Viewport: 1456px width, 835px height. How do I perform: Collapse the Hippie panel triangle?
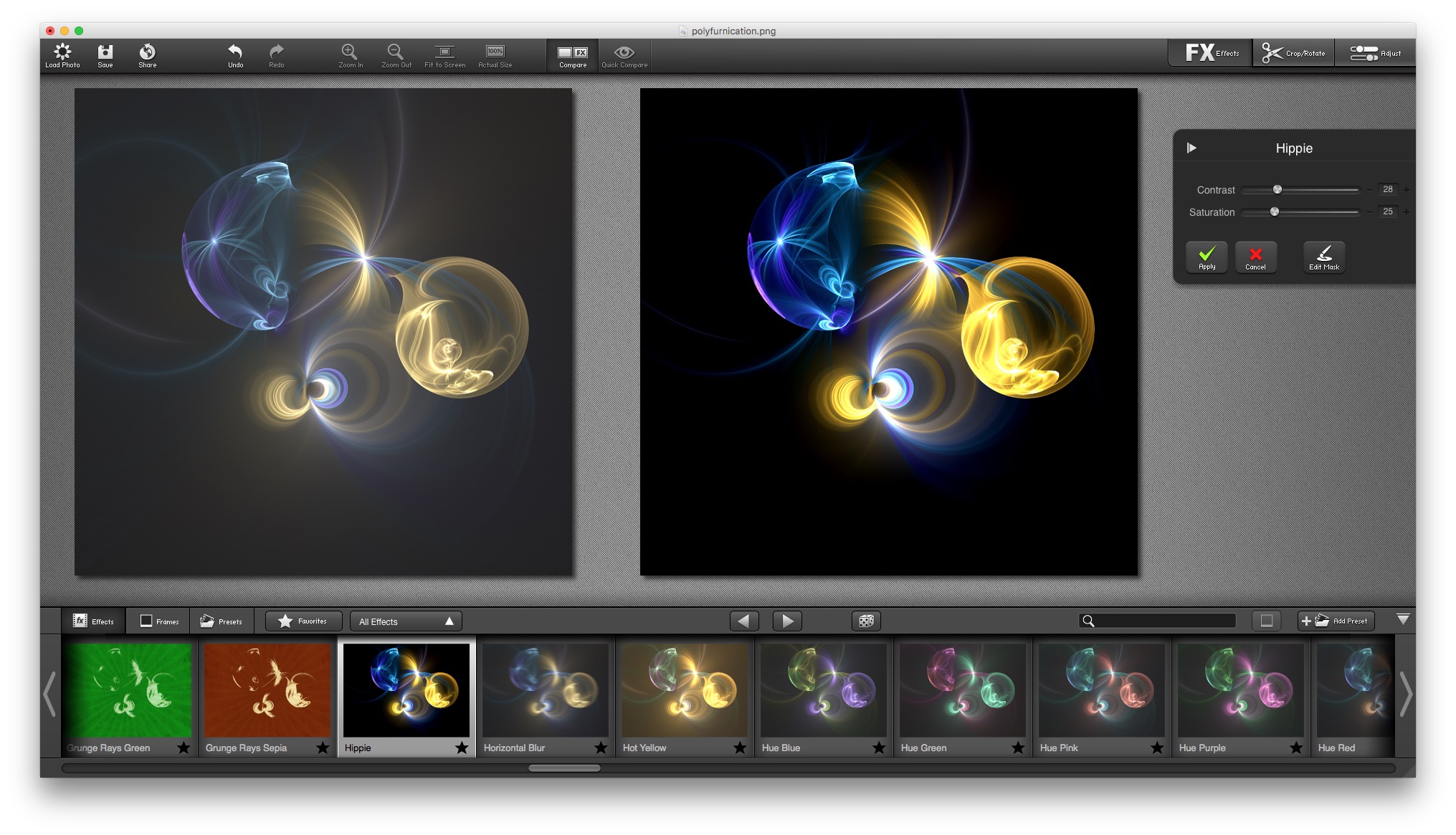(1191, 148)
